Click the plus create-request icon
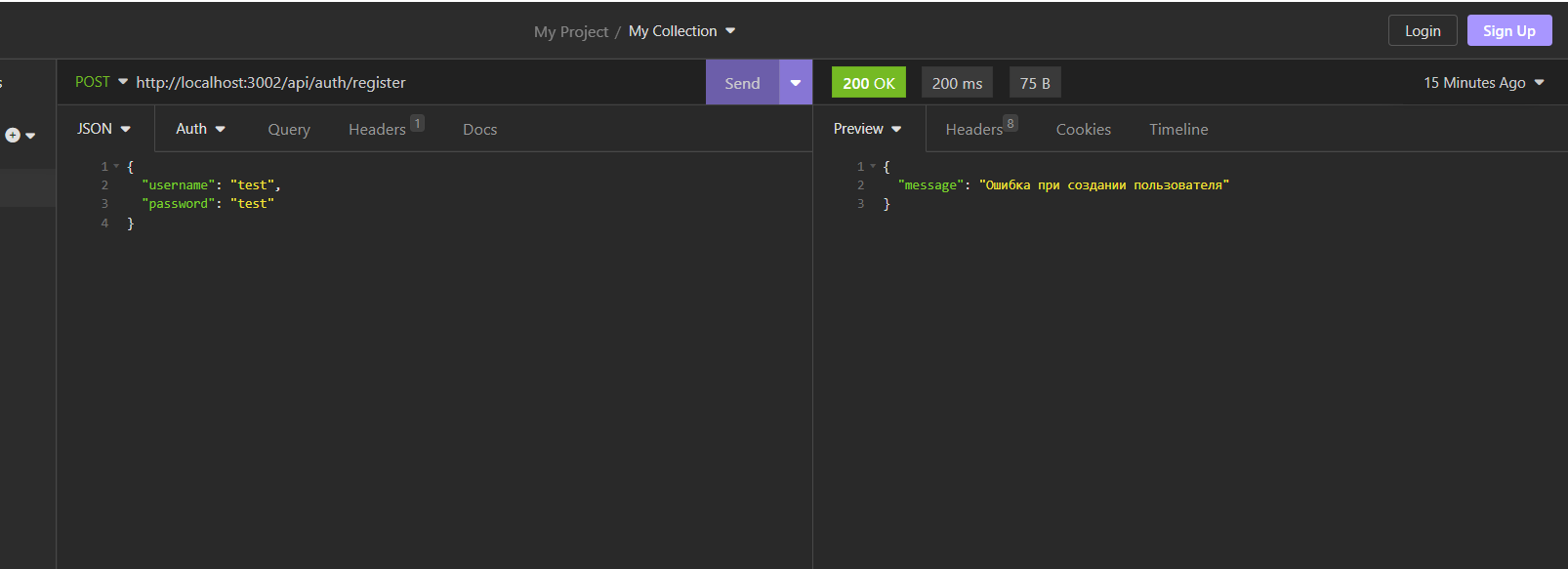This screenshot has height=569, width=1568. click(x=13, y=136)
